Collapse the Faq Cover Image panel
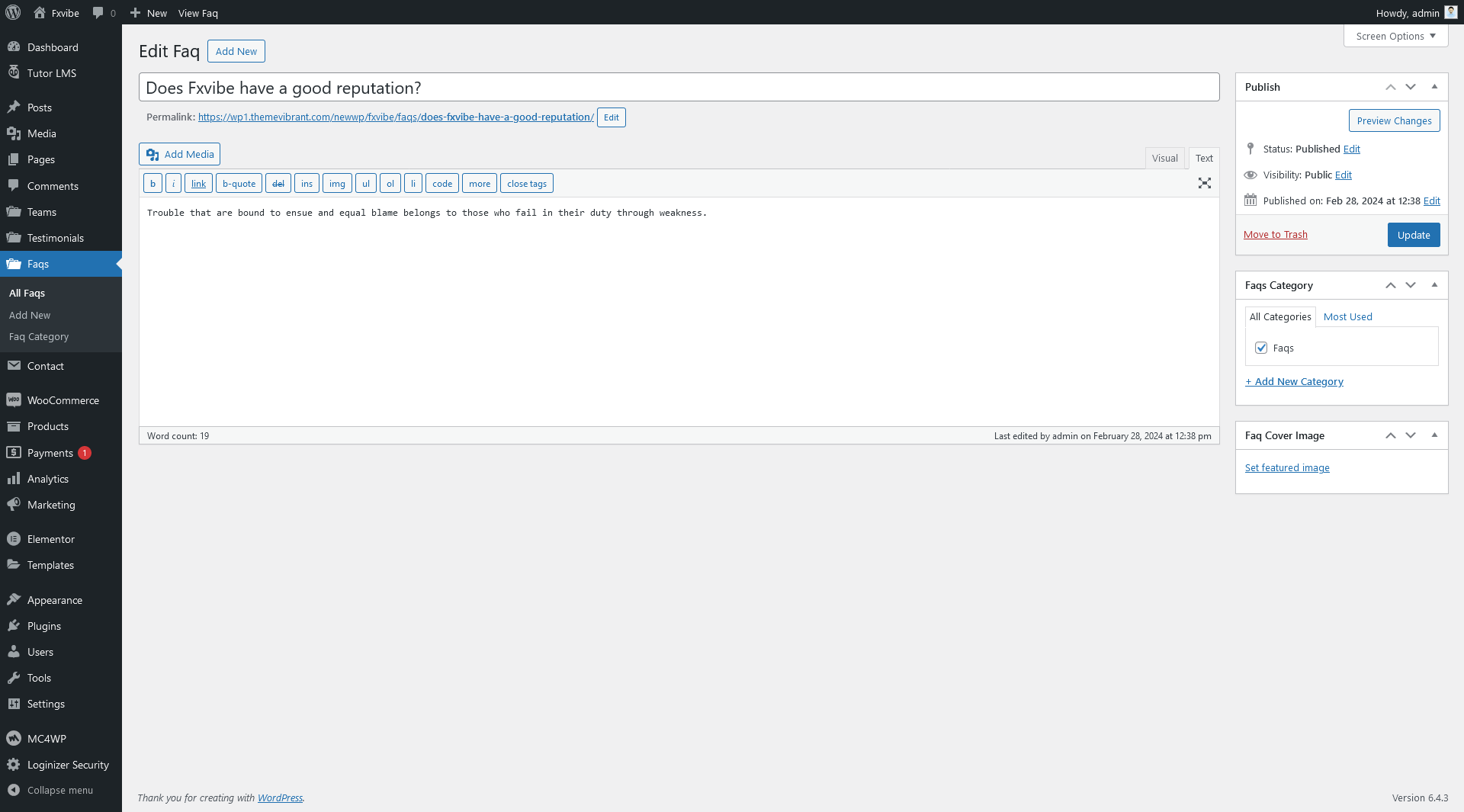Viewport: 1464px width, 812px height. tap(1434, 435)
